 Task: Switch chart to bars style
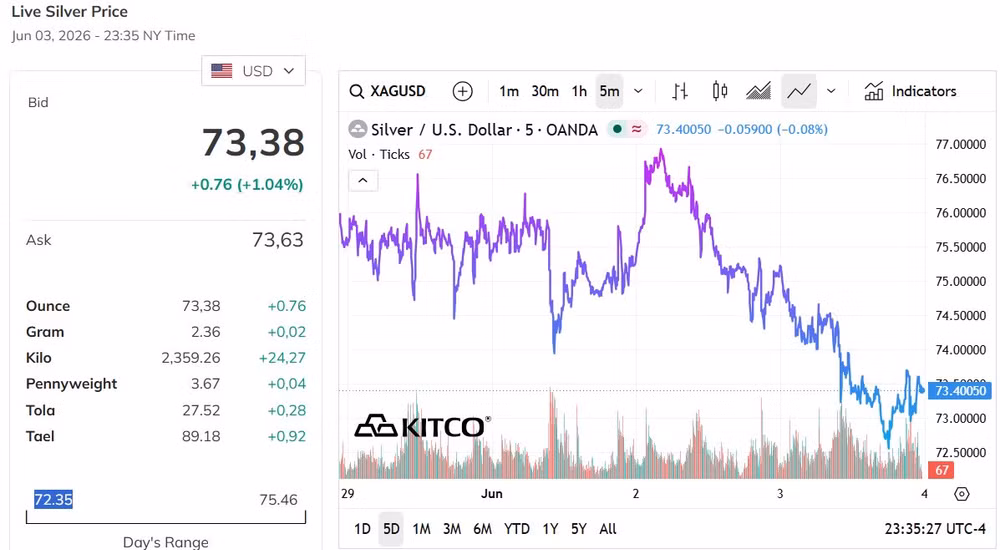pyautogui.click(x=680, y=91)
